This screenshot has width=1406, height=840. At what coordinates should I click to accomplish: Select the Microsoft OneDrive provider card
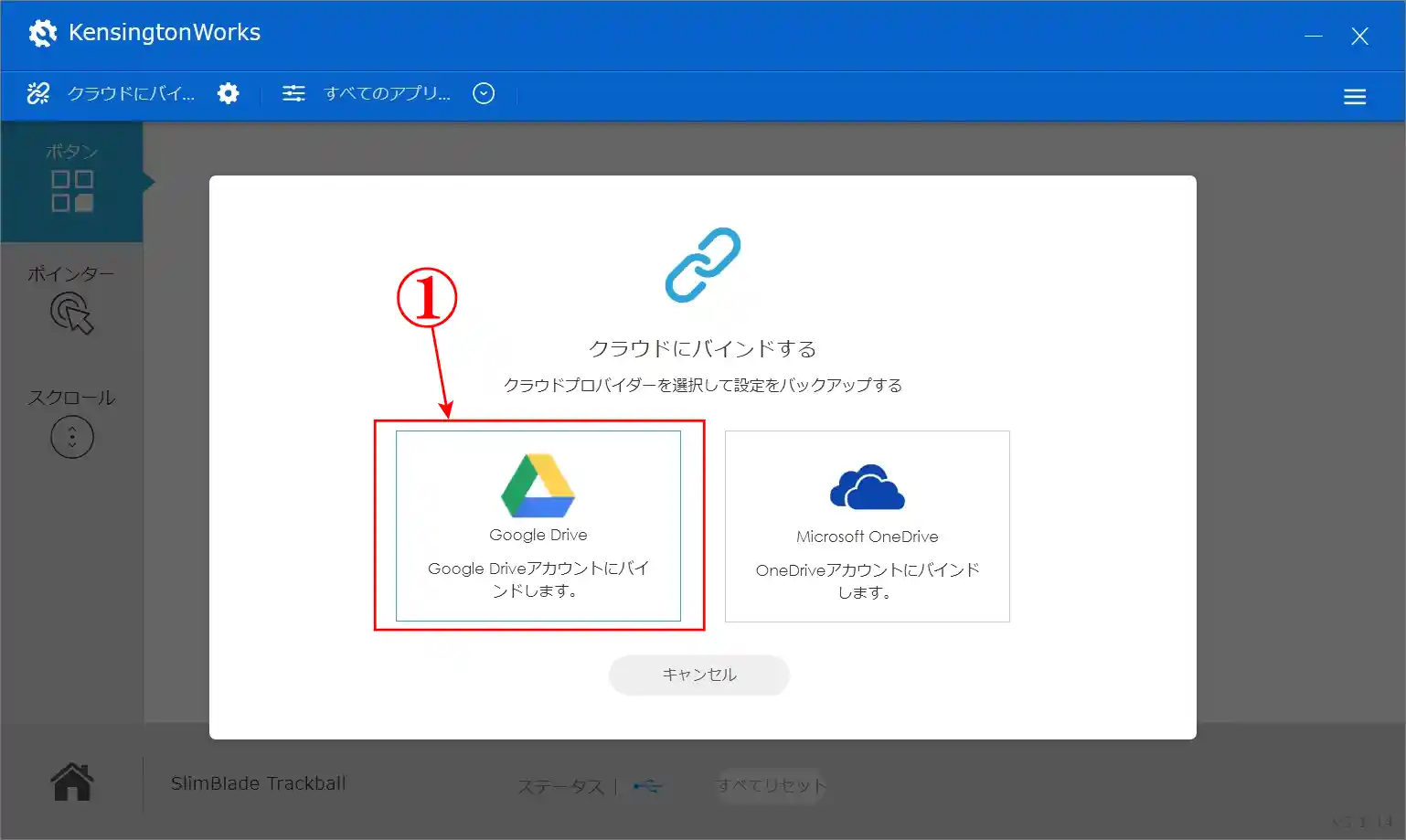coord(867,526)
